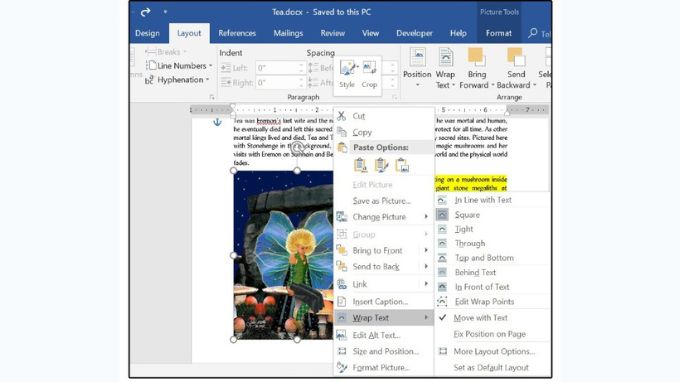The image size is (680, 382).
Task: Open the Change Picture submenu
Action: click(384, 217)
